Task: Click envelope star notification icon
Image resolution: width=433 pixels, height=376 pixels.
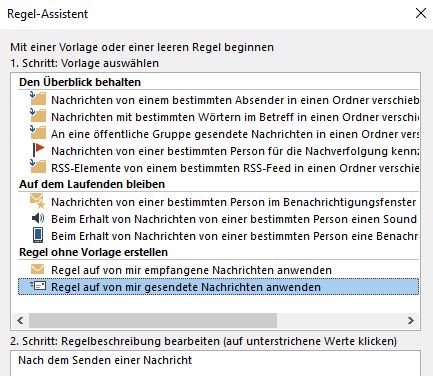Action: point(38,201)
